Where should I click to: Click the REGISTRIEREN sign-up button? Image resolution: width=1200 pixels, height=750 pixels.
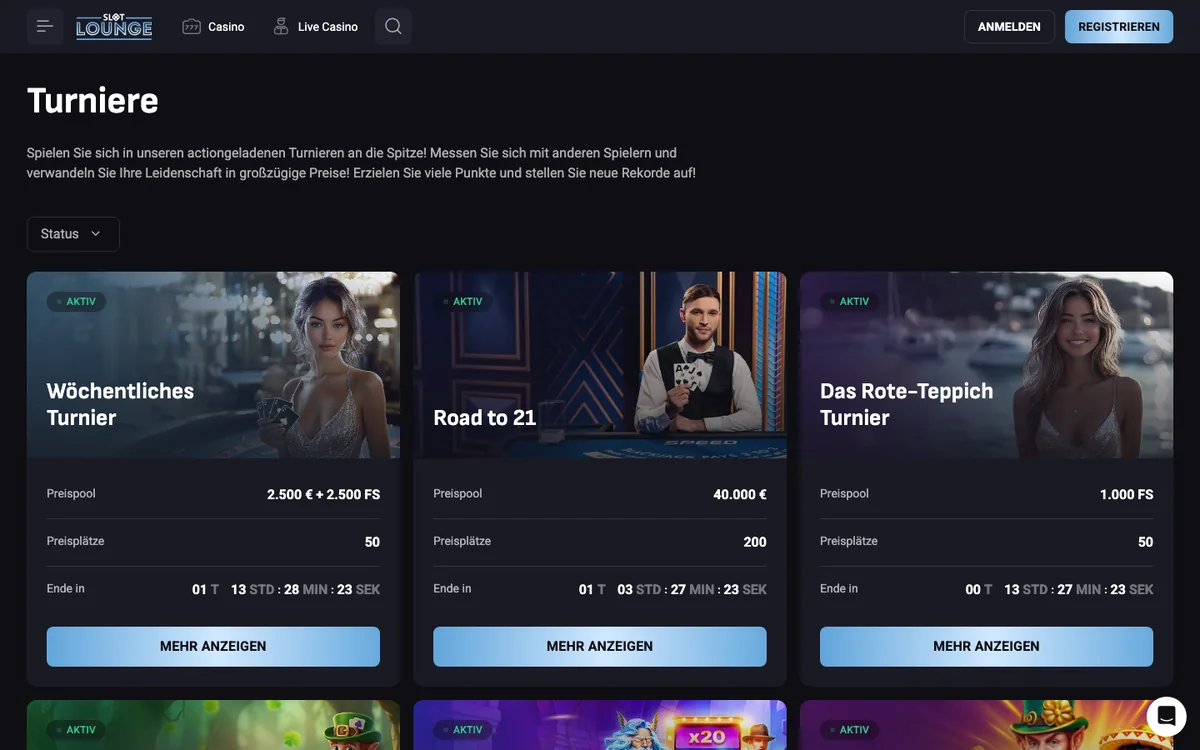click(1119, 27)
